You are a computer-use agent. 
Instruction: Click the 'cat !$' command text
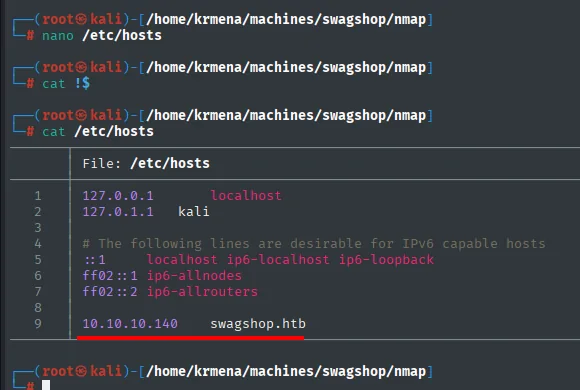pyautogui.click(x=66, y=84)
